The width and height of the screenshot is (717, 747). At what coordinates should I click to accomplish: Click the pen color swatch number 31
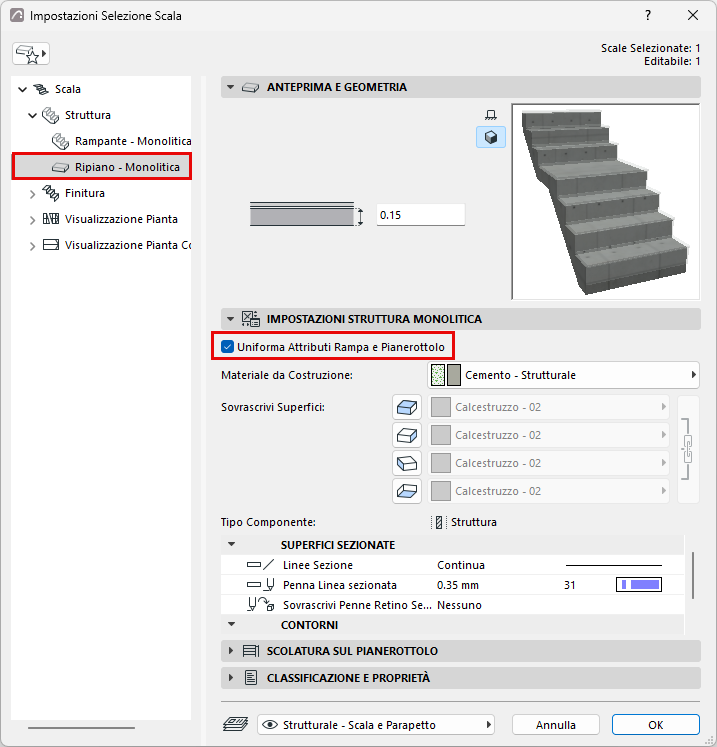tap(639, 585)
